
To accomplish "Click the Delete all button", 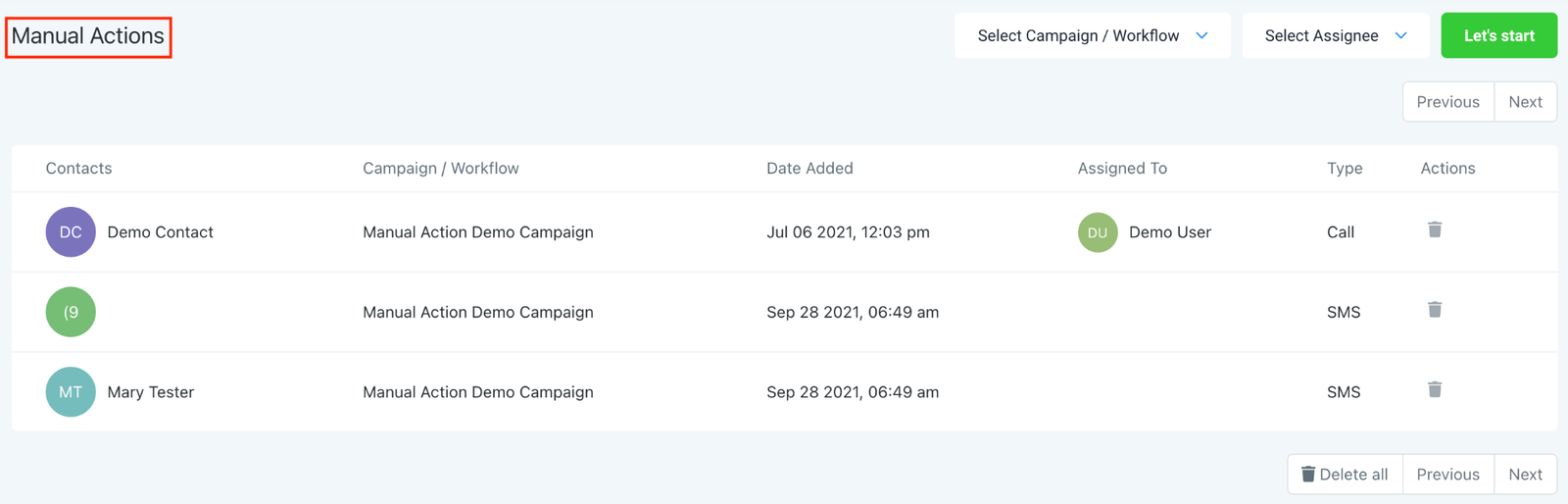I will point(1345,475).
